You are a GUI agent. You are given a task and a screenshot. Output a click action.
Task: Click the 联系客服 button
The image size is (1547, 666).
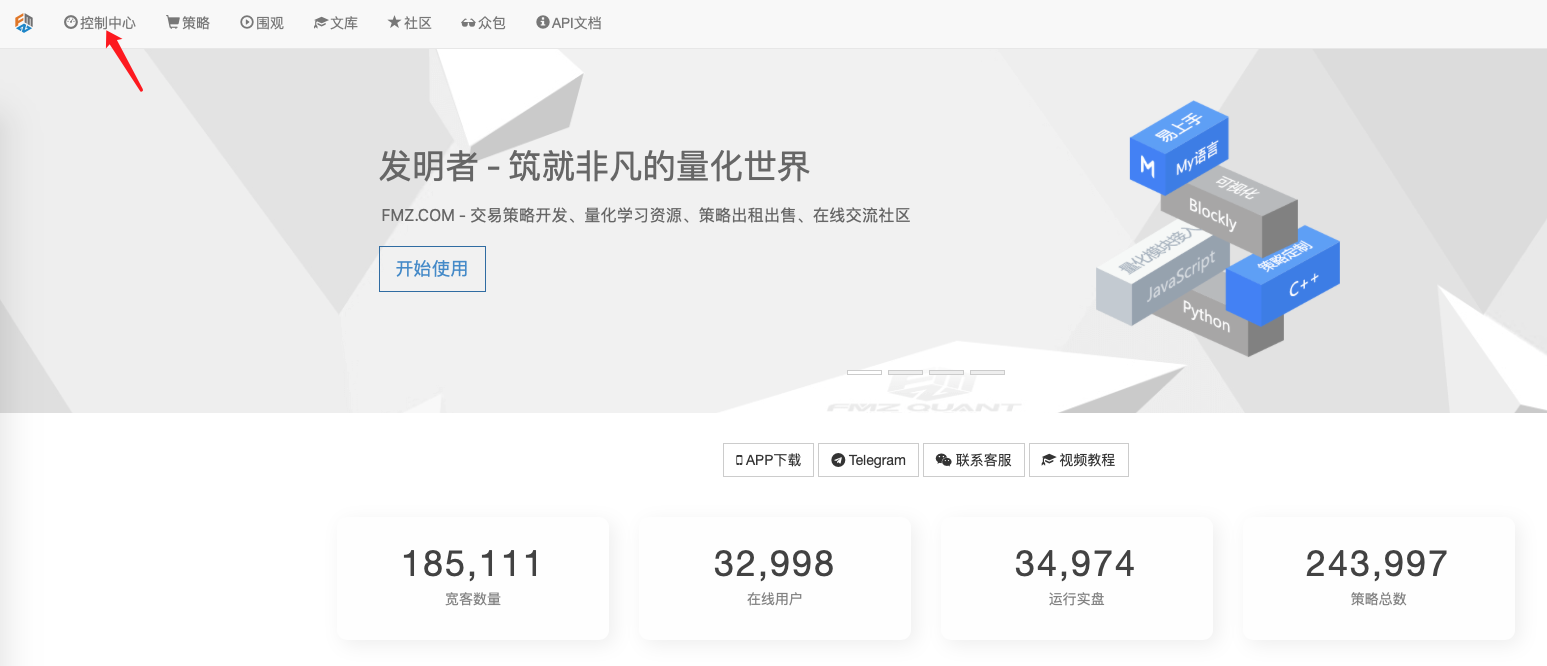(x=974, y=460)
